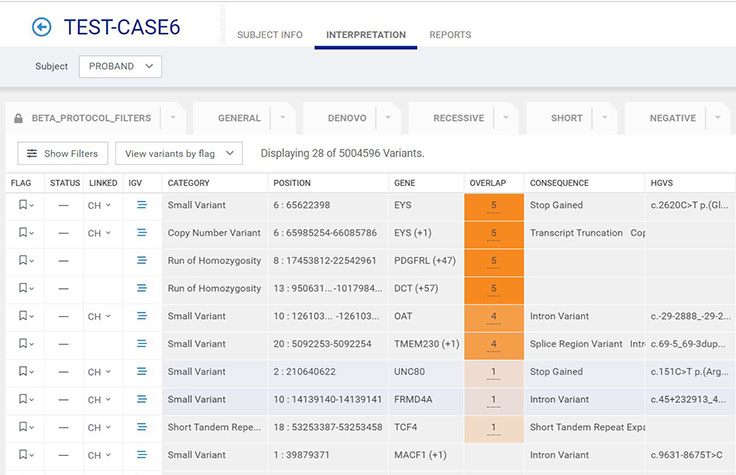
Task: Expand View variants by flag dropdown
Action: coord(179,153)
